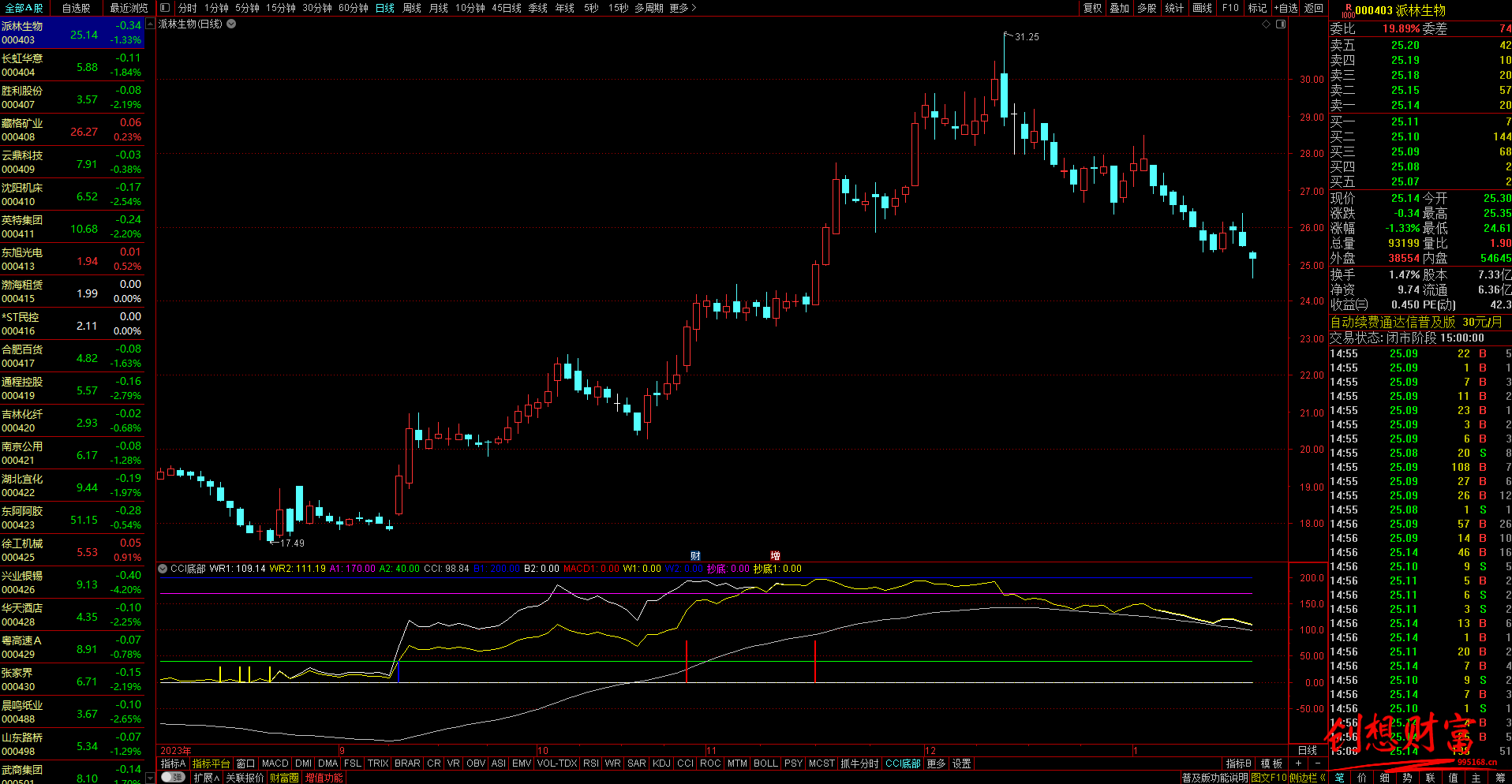Select the 15分钟 period
The height and width of the screenshot is (784, 1512).
[x=280, y=8]
